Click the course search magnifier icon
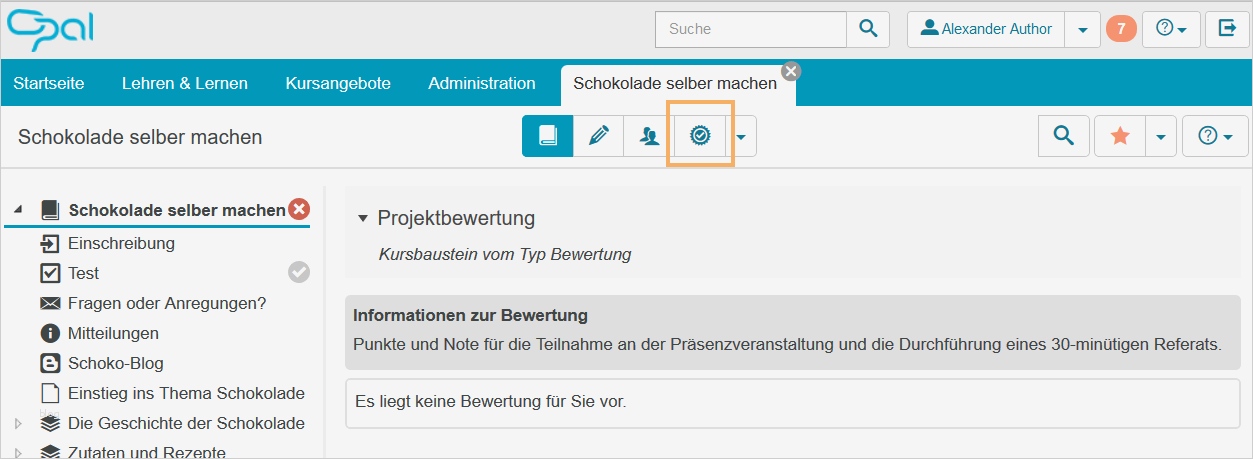 click(1062, 136)
